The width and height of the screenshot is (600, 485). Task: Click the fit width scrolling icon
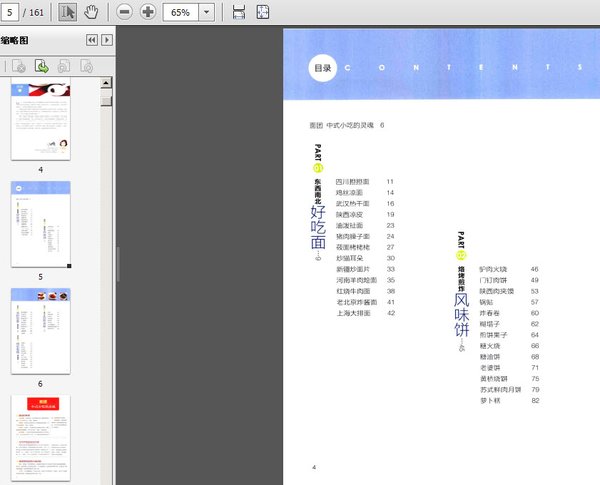238,12
